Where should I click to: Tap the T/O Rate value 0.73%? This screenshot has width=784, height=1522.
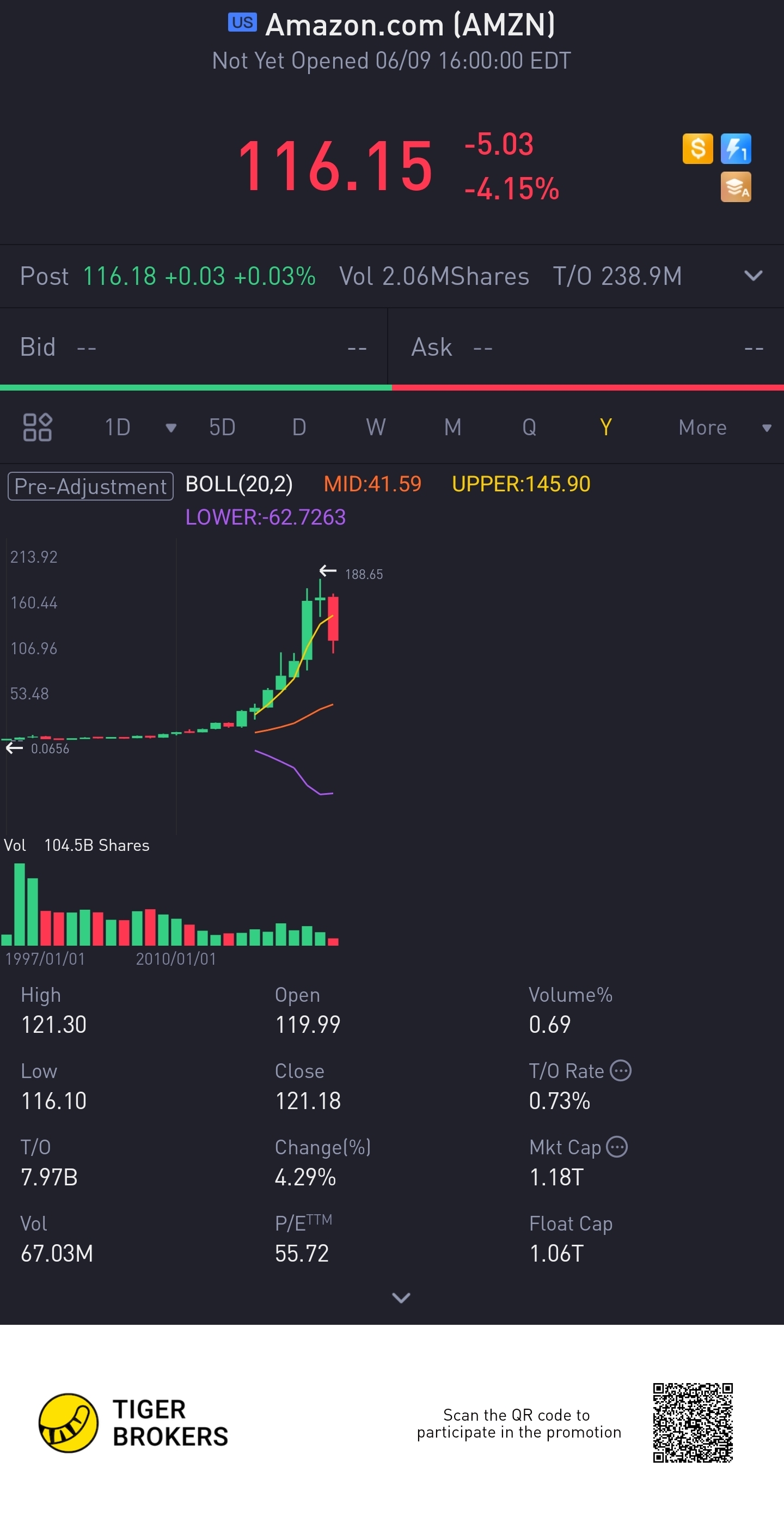tap(560, 1101)
